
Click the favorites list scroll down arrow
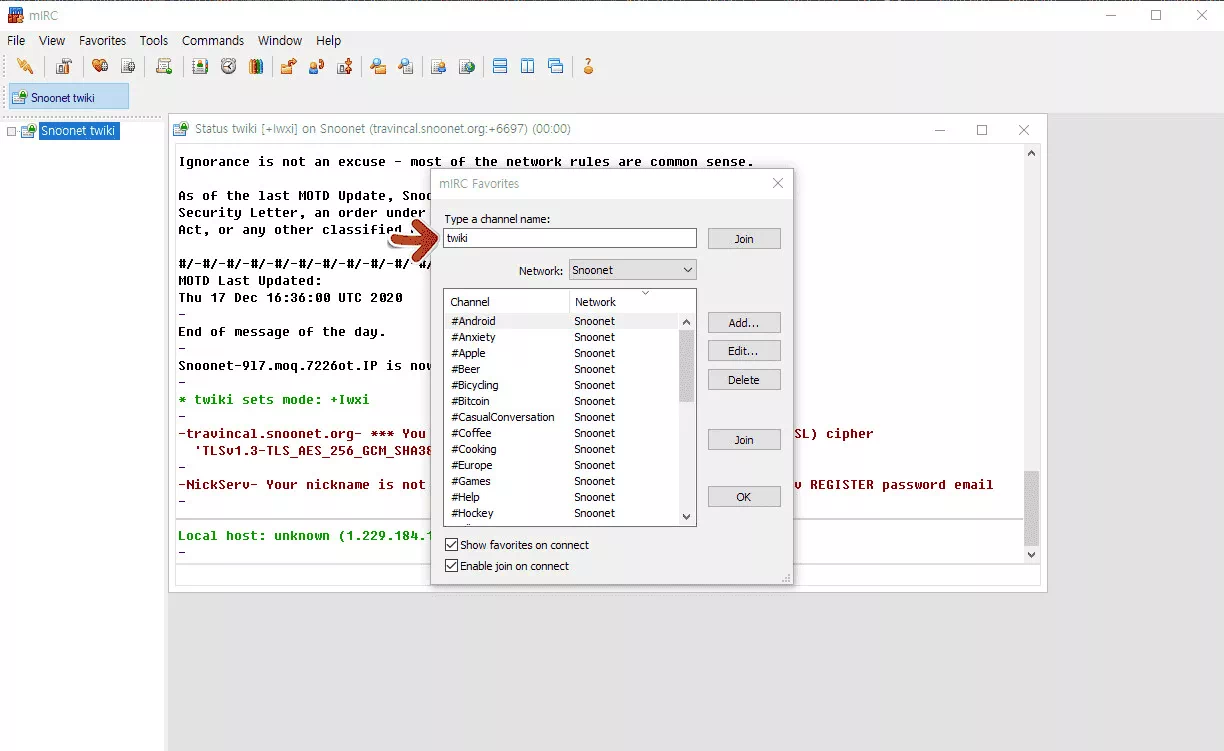pos(686,517)
